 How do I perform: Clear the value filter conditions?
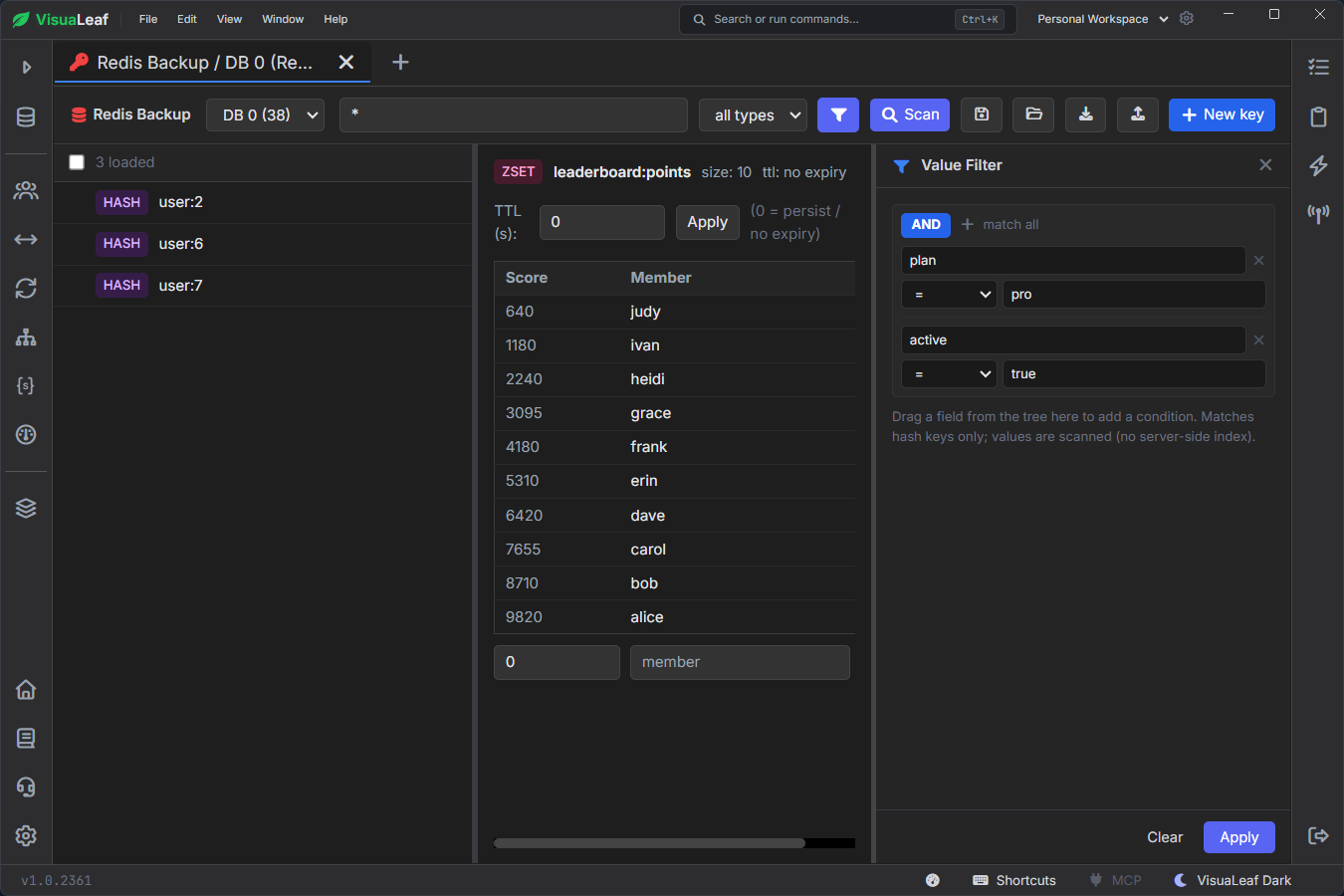click(x=1165, y=837)
